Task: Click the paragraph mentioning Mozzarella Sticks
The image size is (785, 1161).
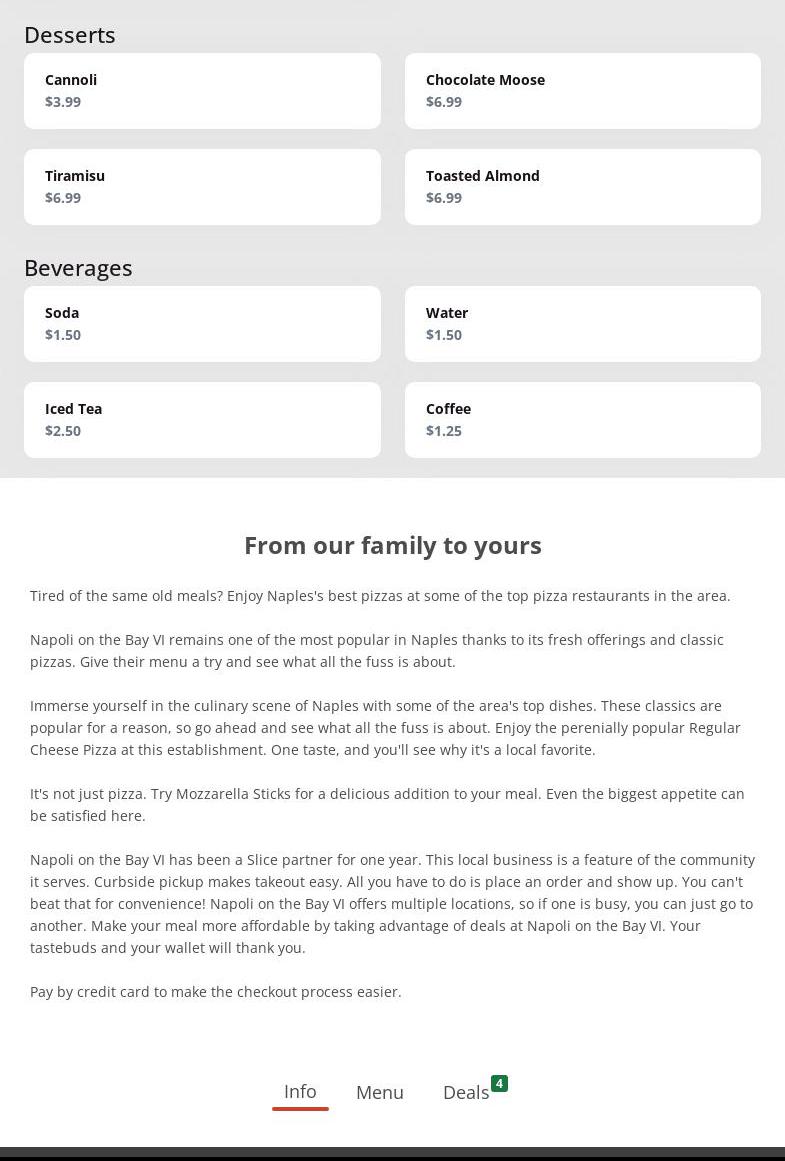Action: click(x=387, y=805)
